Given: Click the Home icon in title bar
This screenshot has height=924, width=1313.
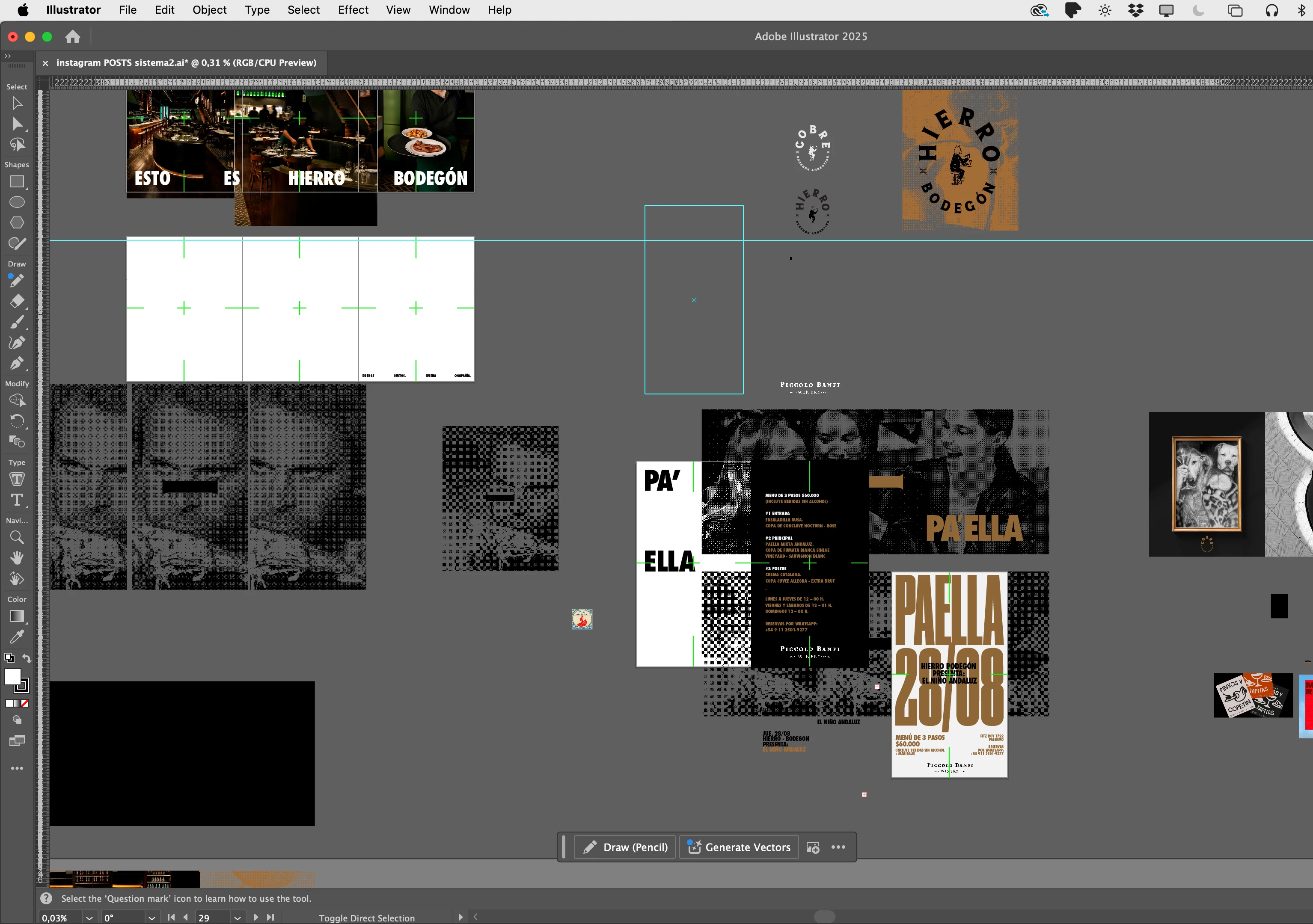Looking at the screenshot, I should point(73,37).
